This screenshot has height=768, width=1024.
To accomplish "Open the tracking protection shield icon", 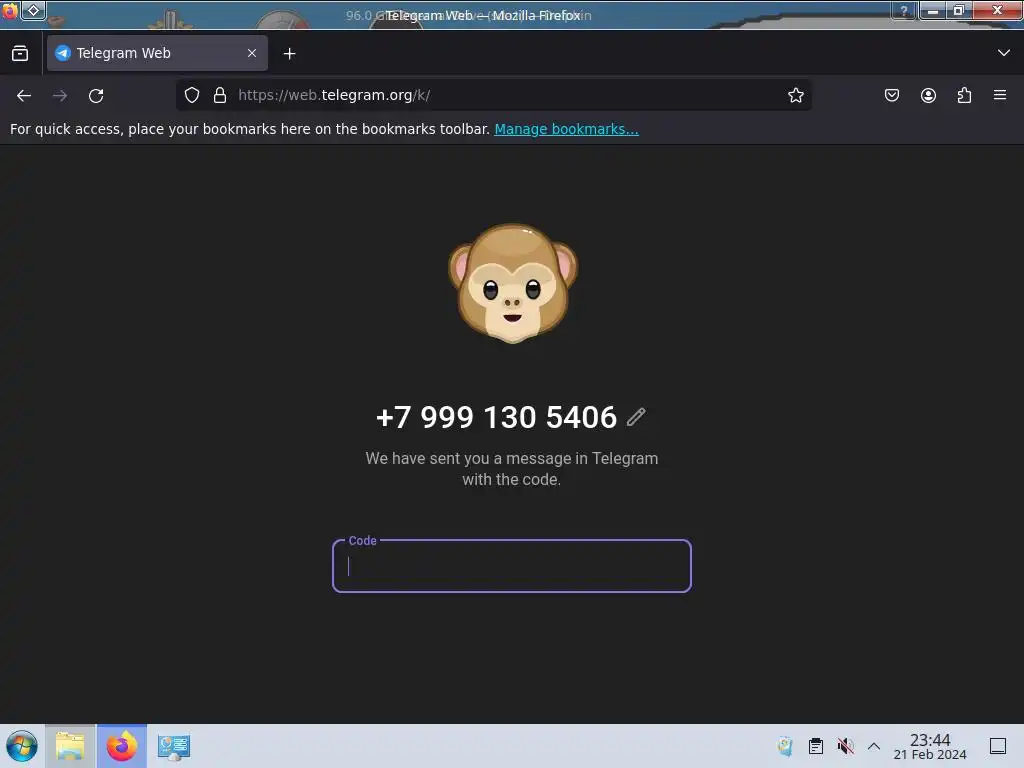I will pyautogui.click(x=191, y=95).
